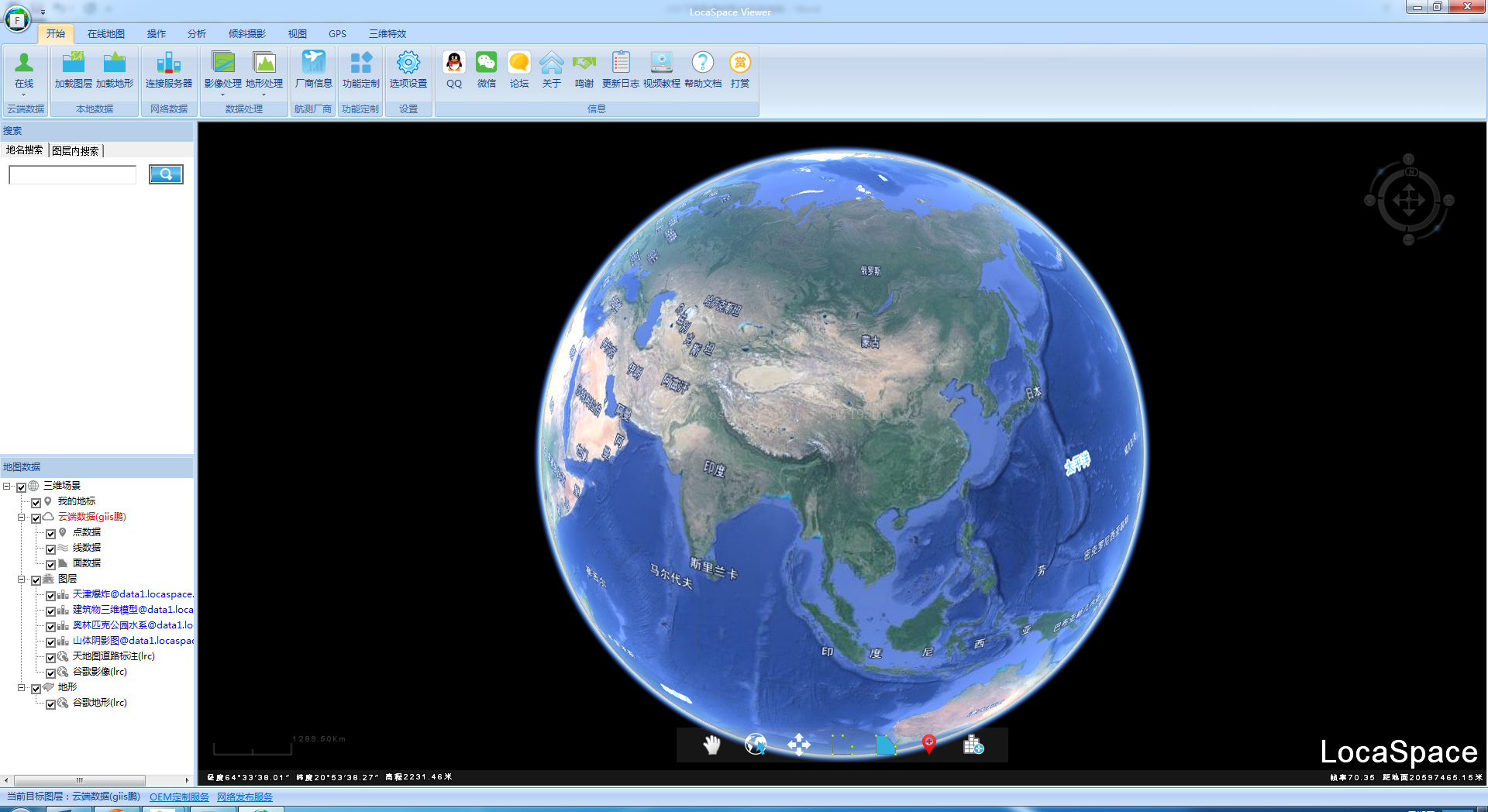Select the draw filled polygon tool
Image resolution: width=1488 pixels, height=812 pixels.
[886, 745]
